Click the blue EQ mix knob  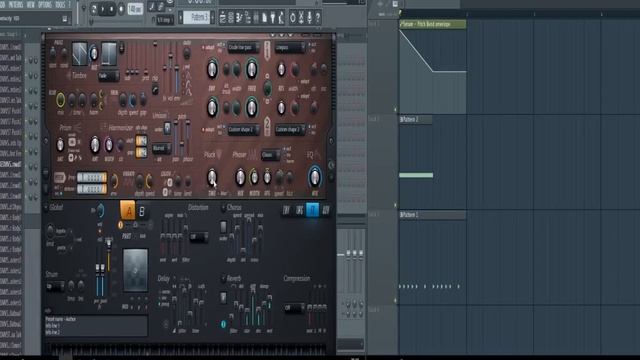(x=315, y=177)
